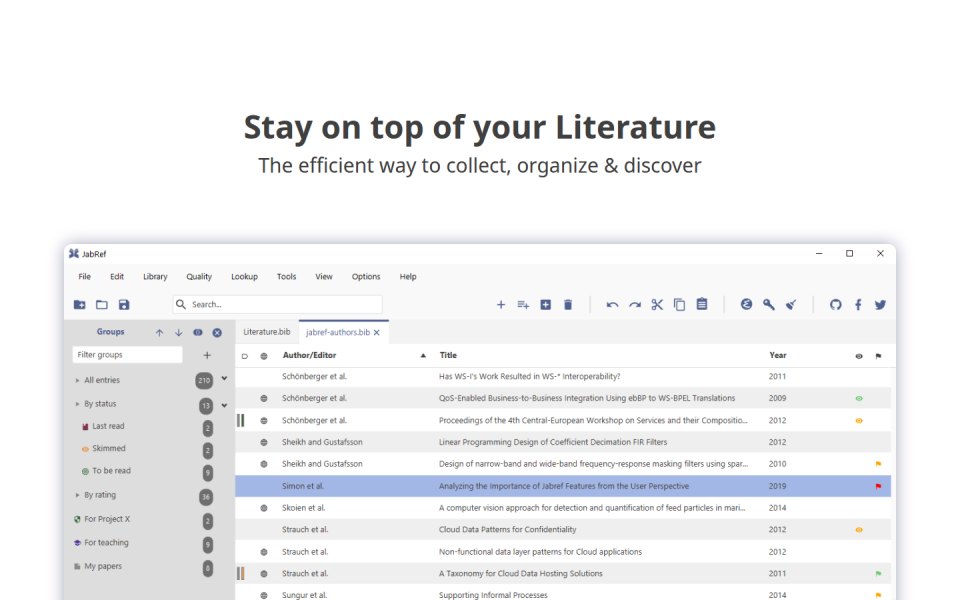Click the save library icon
960x600 pixels.
[x=124, y=304]
